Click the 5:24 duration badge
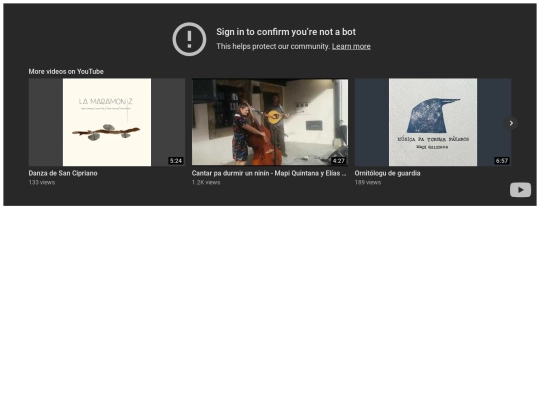Screen dimensions: 540x405 (x=176, y=160)
